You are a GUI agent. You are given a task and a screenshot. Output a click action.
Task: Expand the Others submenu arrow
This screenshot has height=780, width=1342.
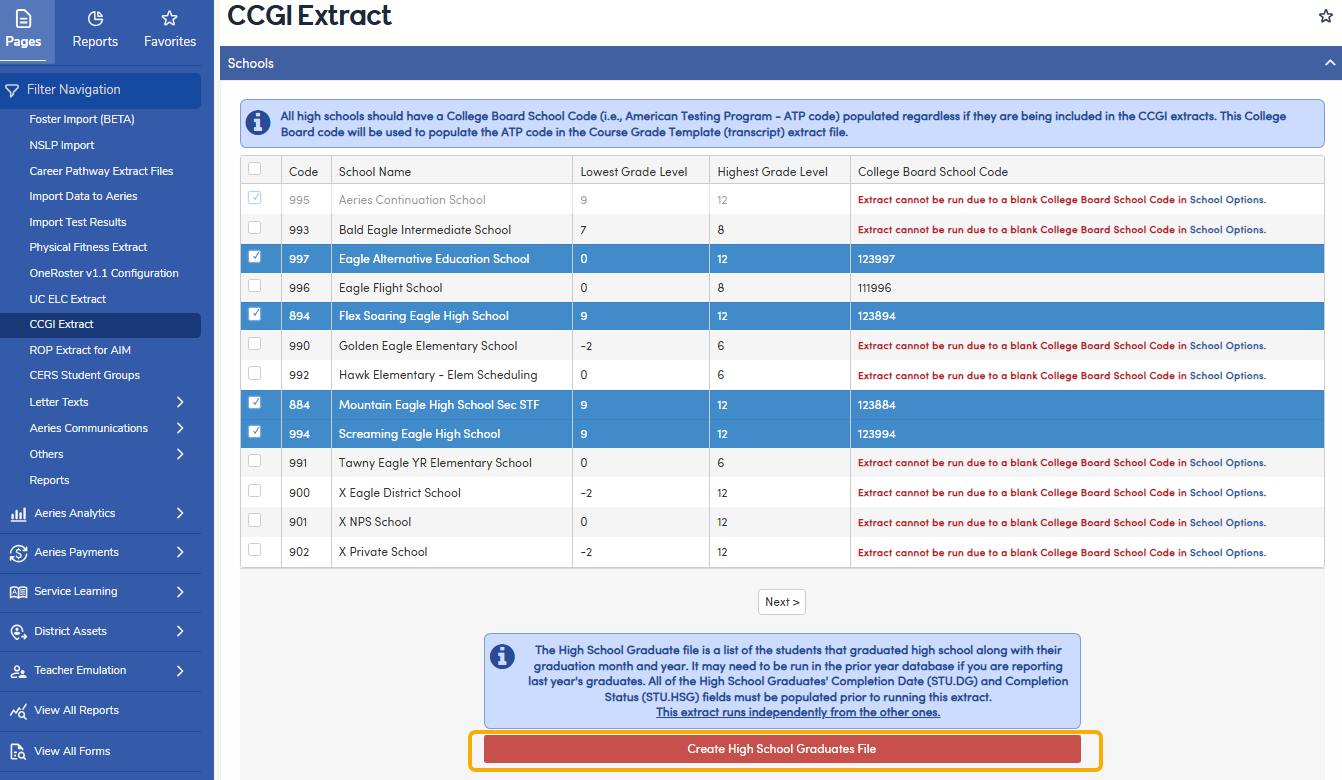click(x=180, y=454)
